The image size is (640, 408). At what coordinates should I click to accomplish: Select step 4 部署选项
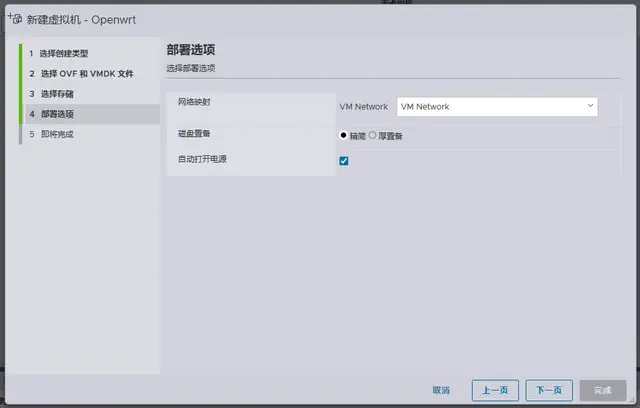[x=93, y=114]
